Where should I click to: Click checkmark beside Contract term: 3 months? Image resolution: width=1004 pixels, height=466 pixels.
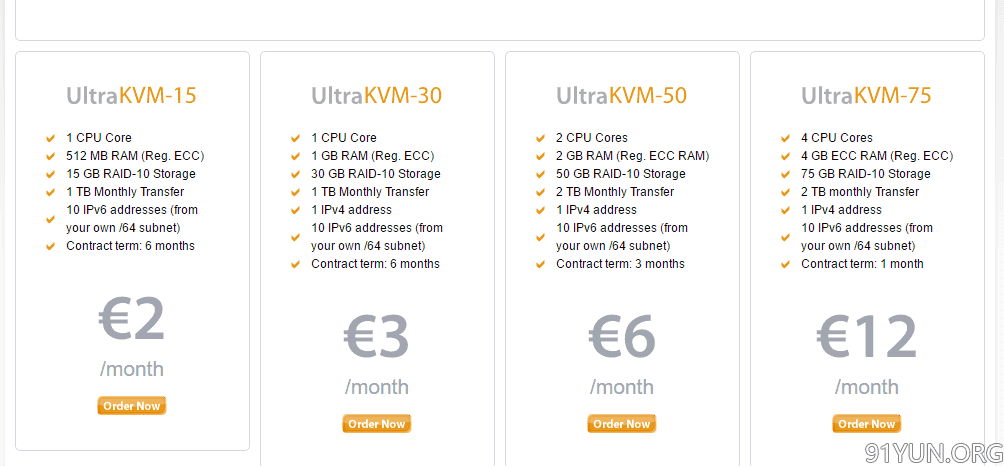click(x=540, y=264)
